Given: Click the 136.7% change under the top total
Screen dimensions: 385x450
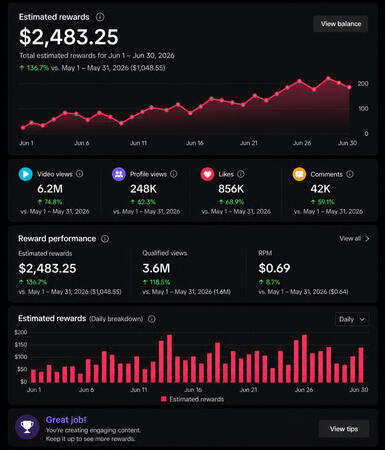Looking at the screenshot, I should (34, 68).
